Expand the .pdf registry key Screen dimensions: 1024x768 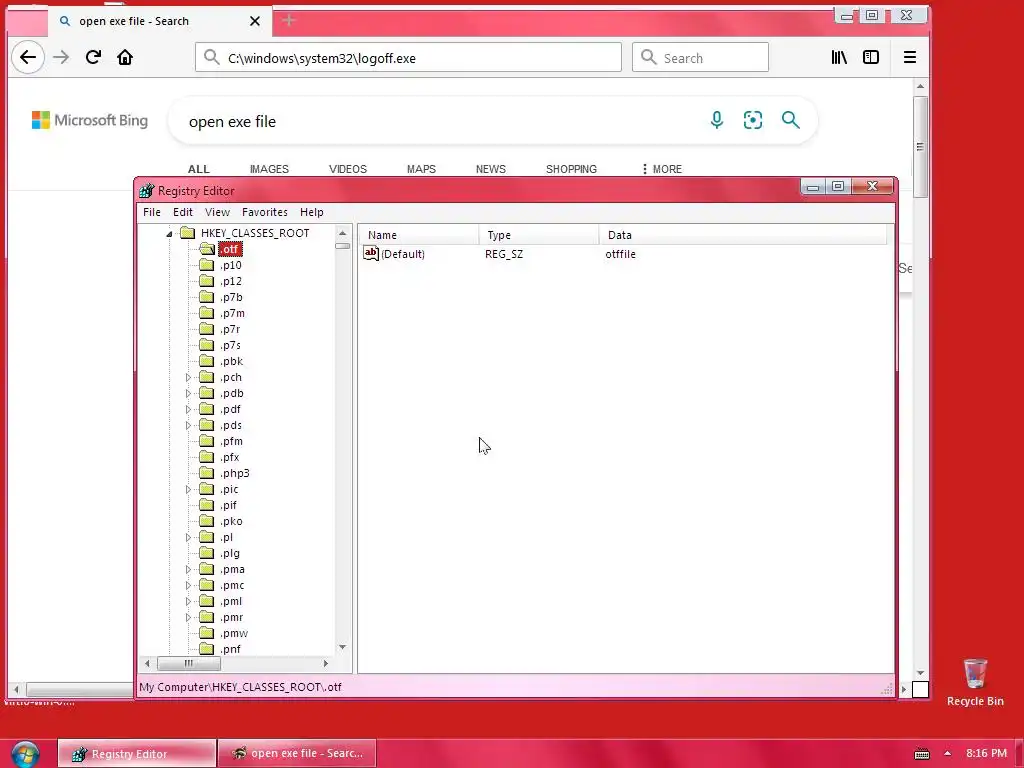188,409
